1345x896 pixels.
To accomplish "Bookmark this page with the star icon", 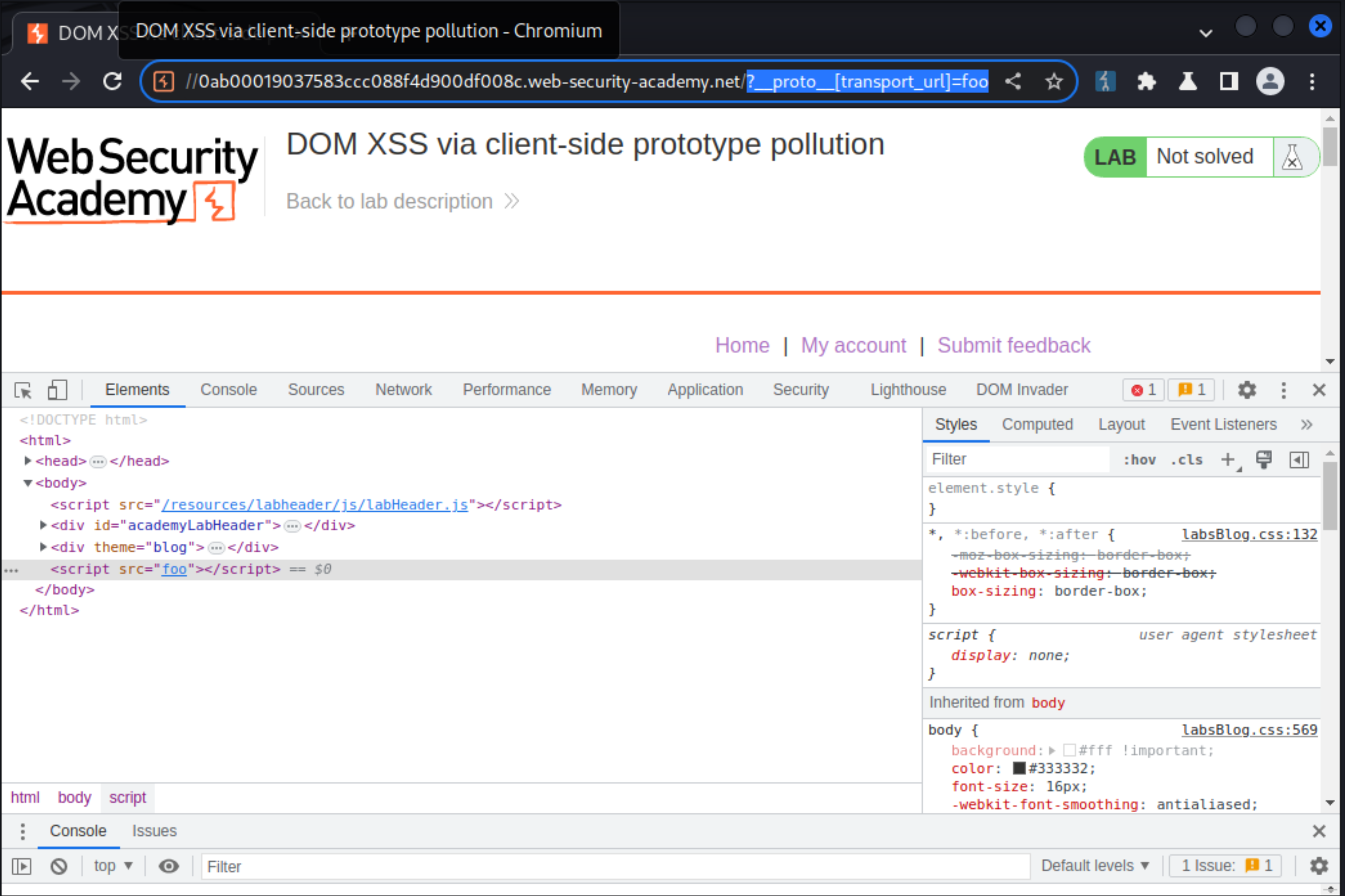I will (1054, 81).
